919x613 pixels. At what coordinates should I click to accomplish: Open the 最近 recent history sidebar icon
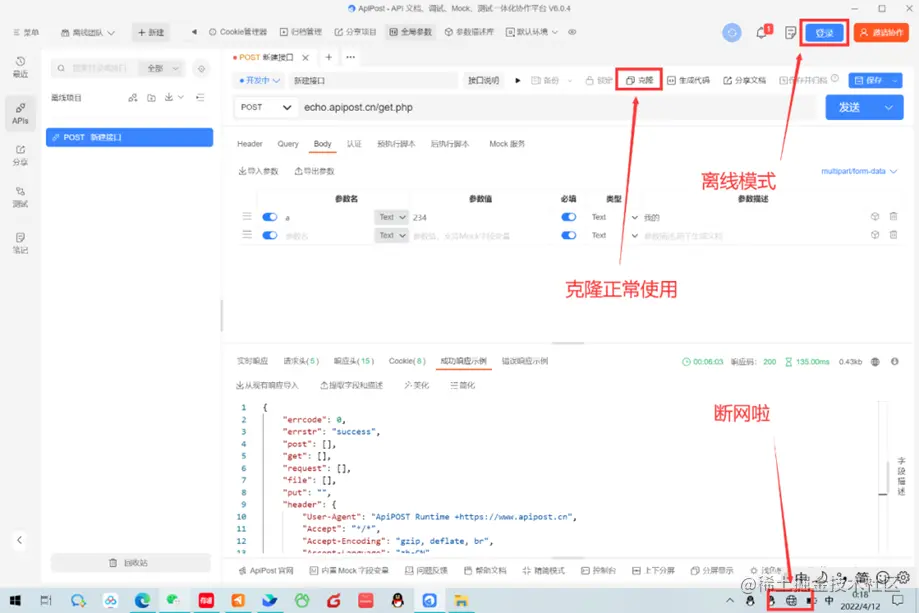21,67
